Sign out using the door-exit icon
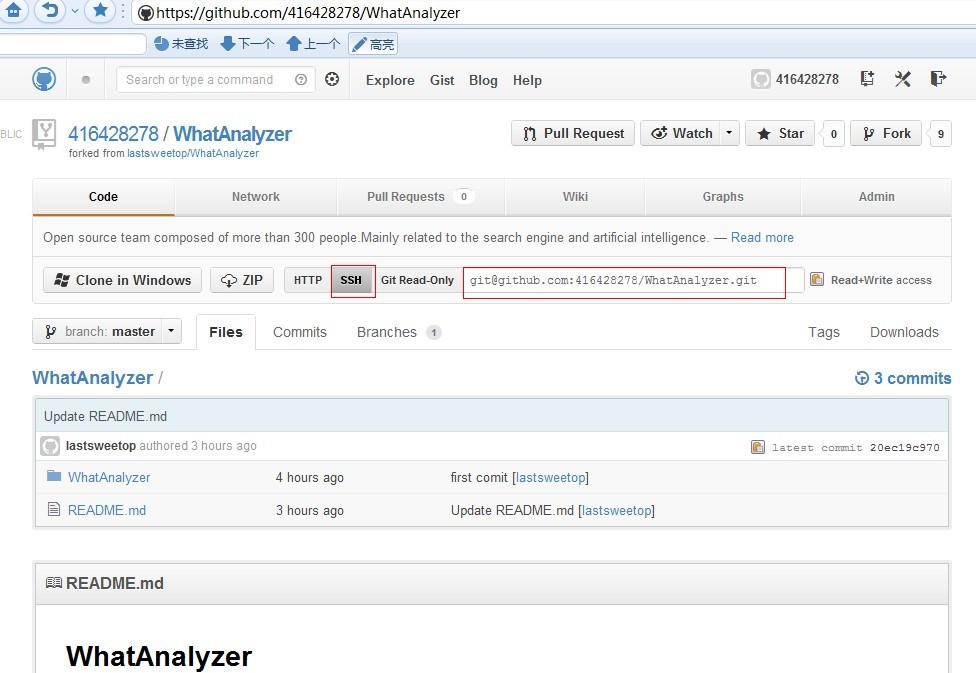The height and width of the screenshot is (673, 976). 938,79
